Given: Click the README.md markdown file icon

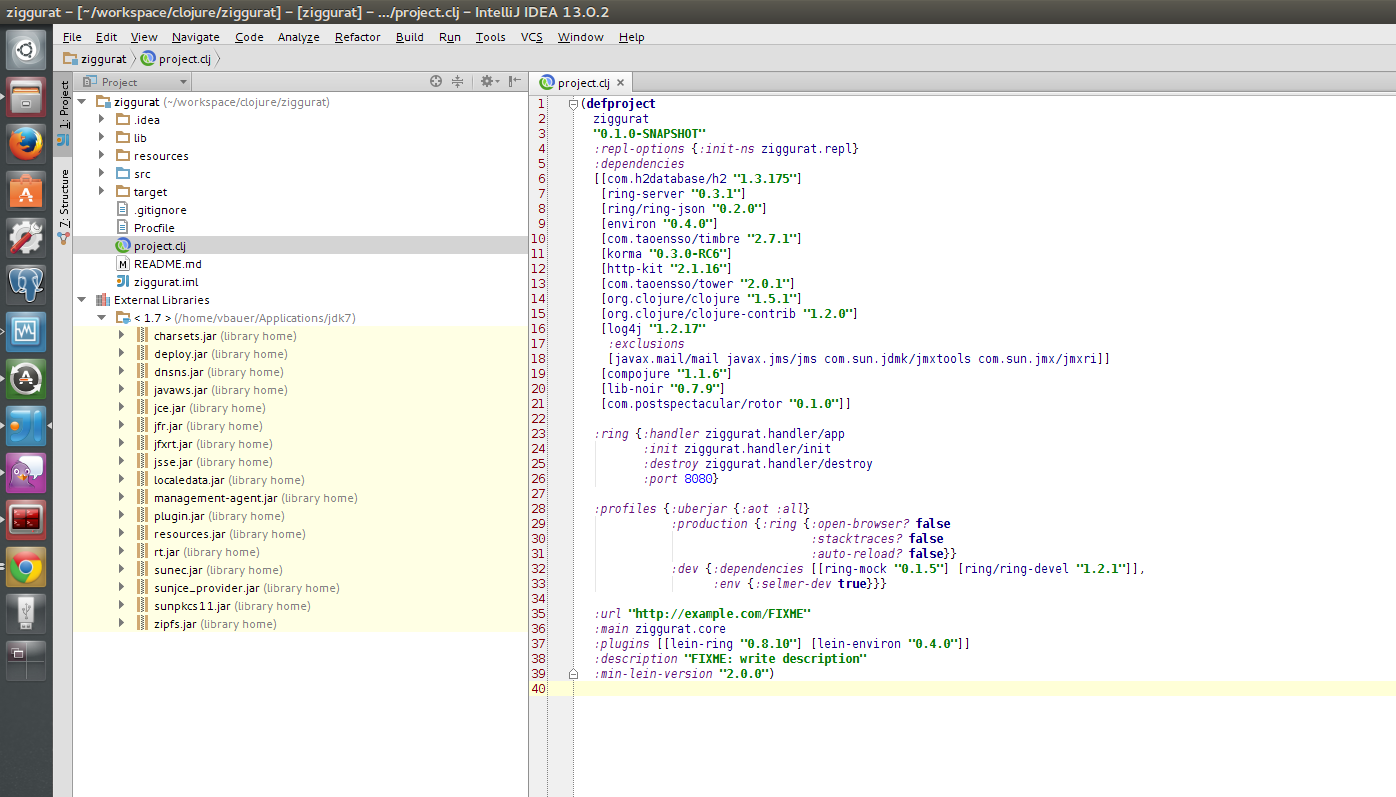Looking at the screenshot, I should click(x=123, y=263).
